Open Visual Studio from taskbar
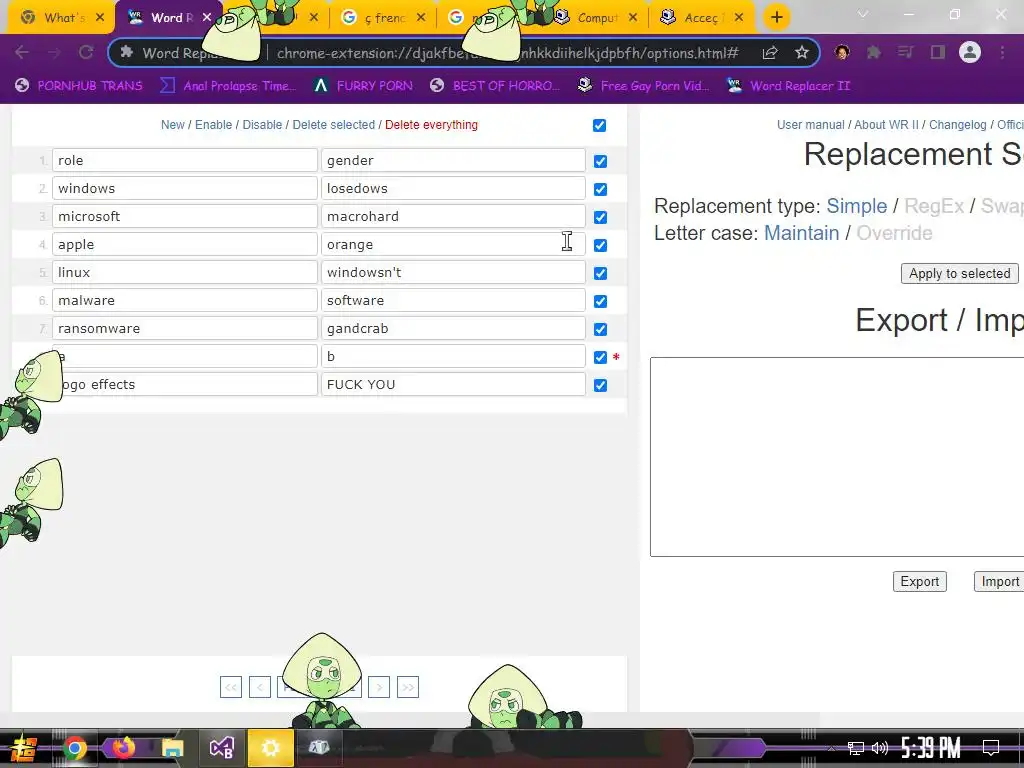1024x768 pixels. pyautogui.click(x=221, y=748)
